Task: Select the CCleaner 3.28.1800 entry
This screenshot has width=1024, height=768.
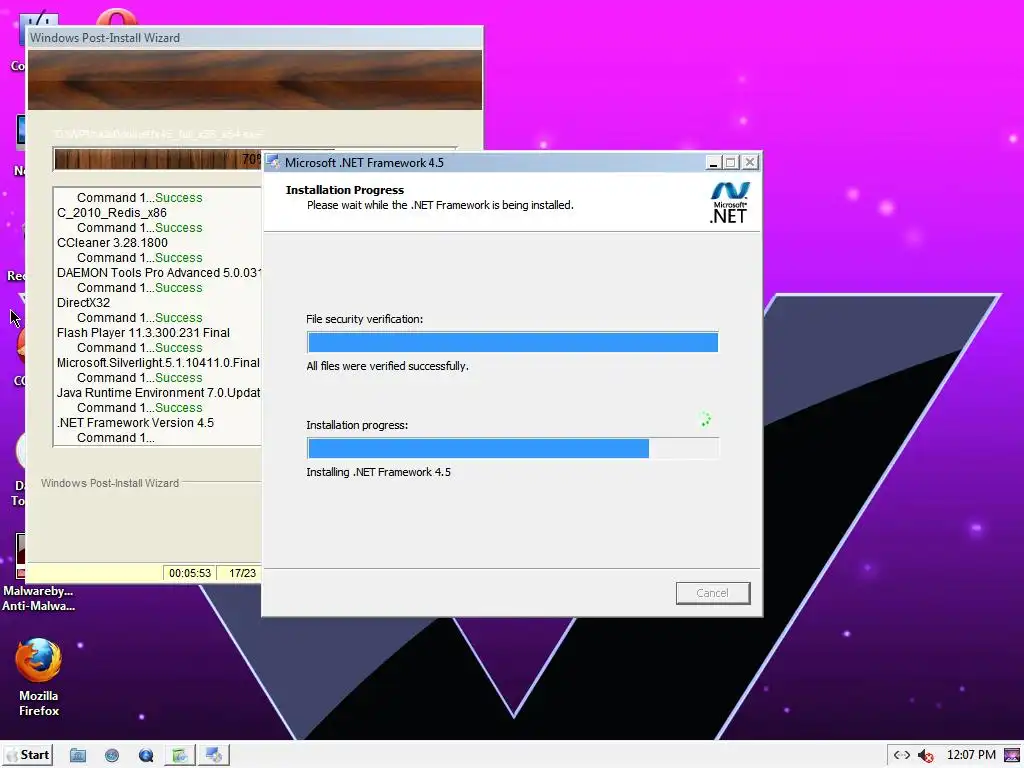Action: click(x=112, y=243)
